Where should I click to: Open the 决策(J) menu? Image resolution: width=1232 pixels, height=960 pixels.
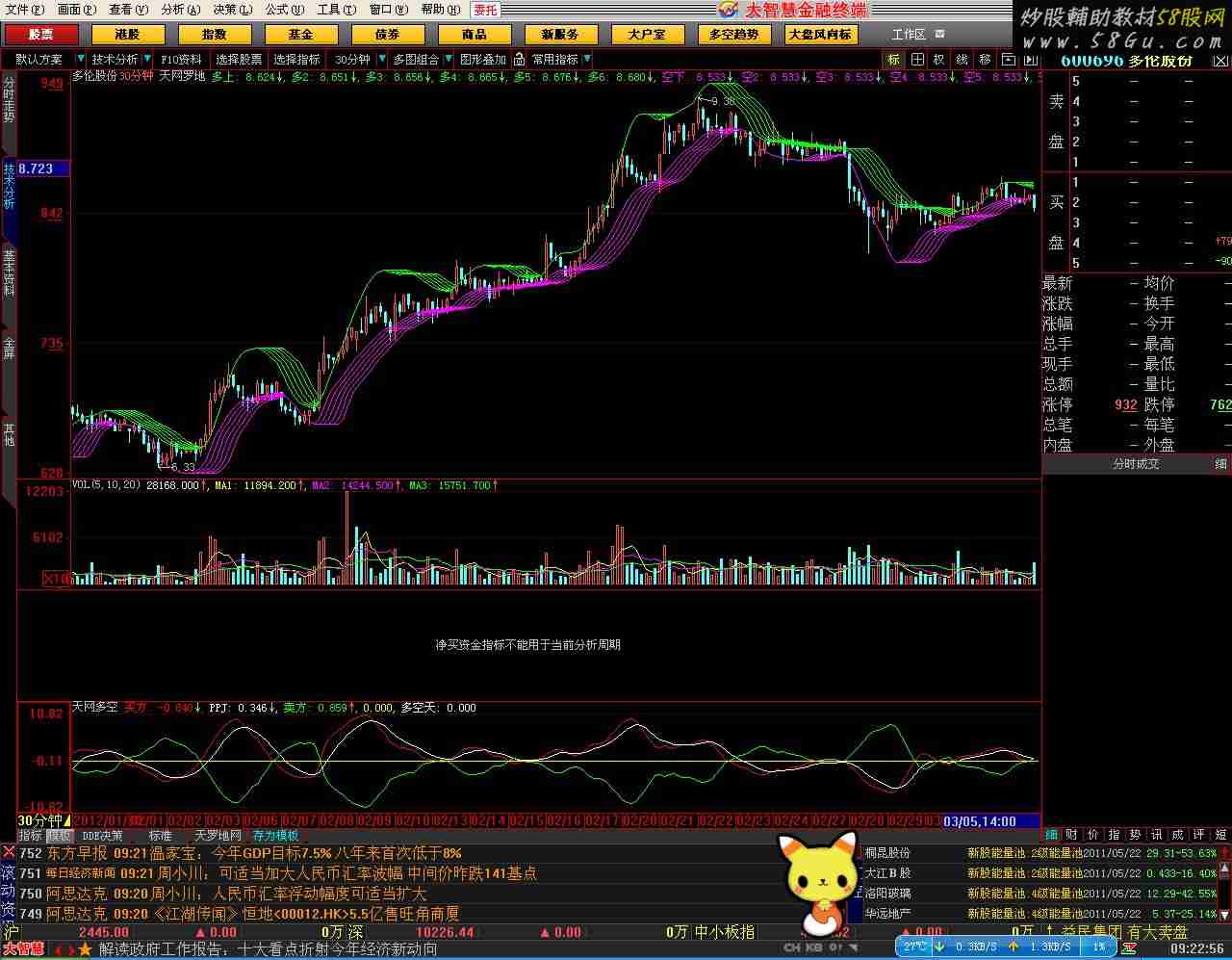(232, 10)
